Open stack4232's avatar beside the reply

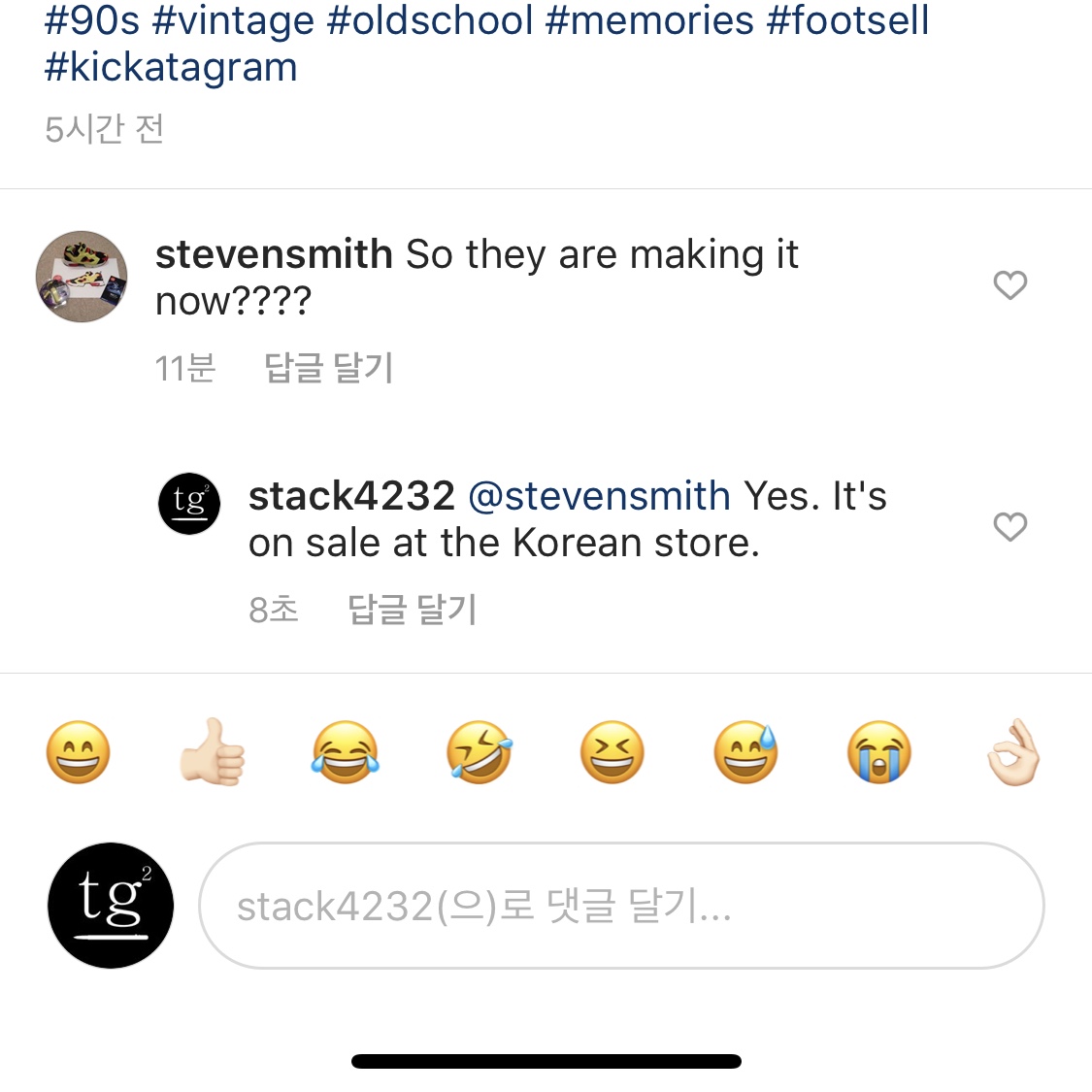(189, 504)
